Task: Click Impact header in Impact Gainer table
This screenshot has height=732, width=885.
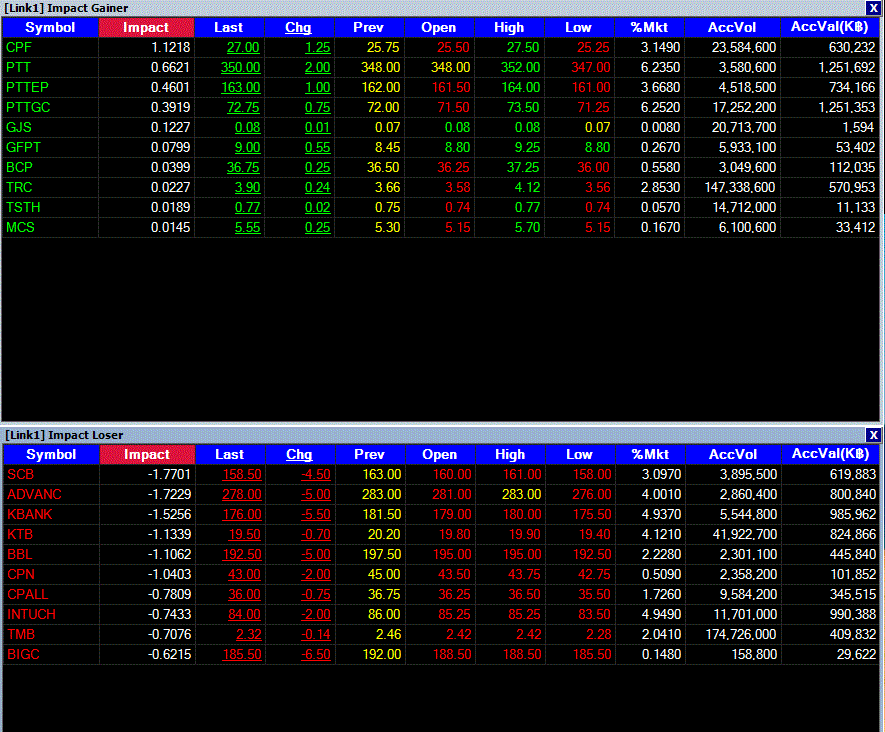Action: pyautogui.click(x=146, y=28)
